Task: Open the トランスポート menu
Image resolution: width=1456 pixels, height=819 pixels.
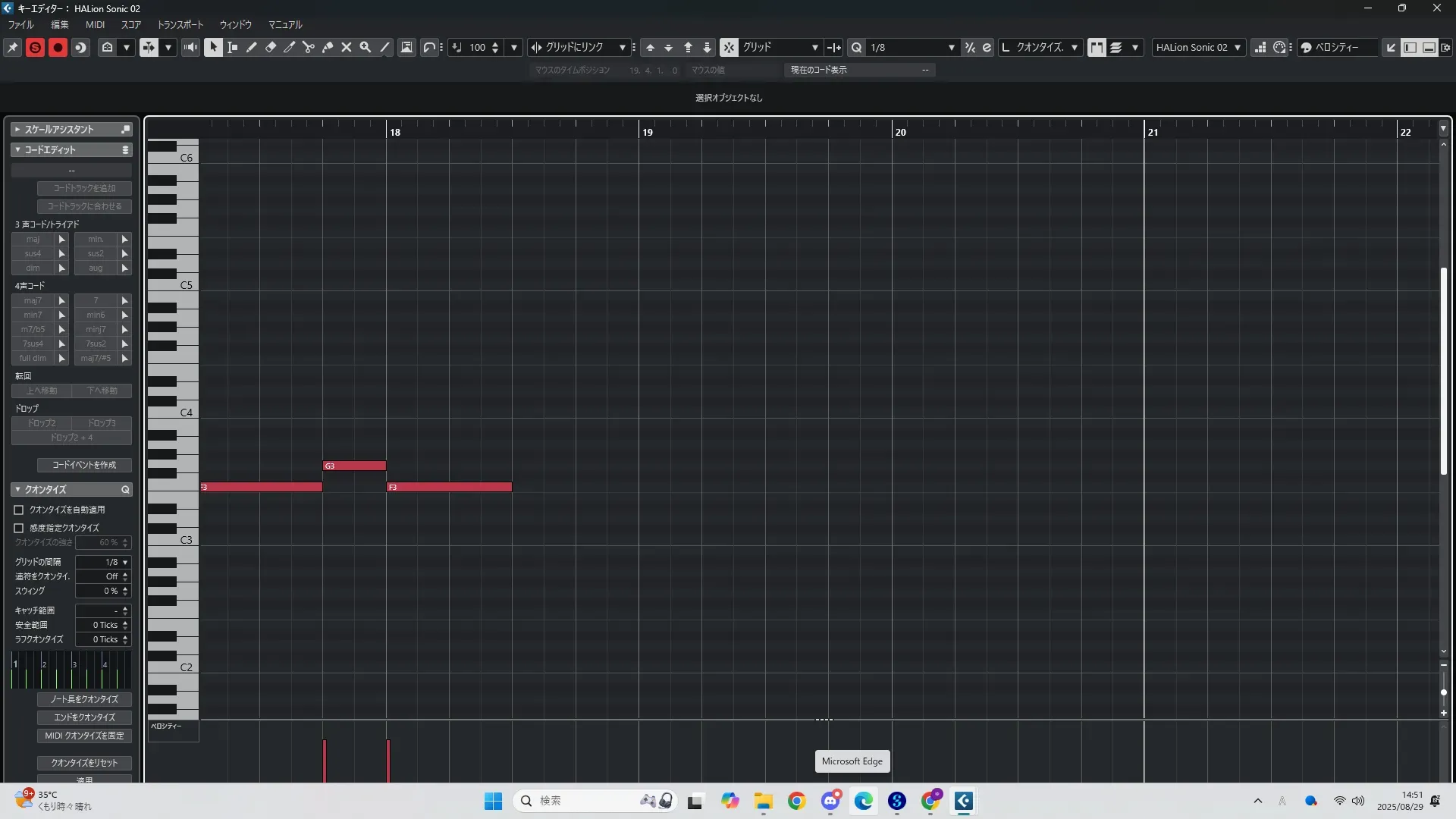Action: (x=180, y=24)
